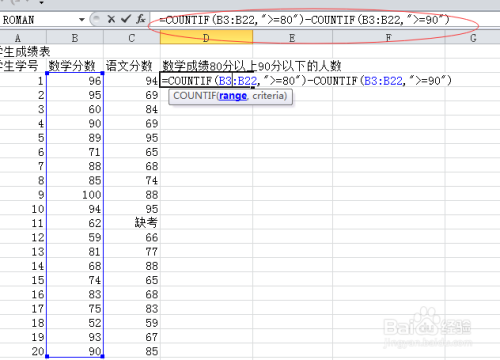This screenshot has width=500, height=360.
Task: Select column E header
Action: (x=292, y=38)
